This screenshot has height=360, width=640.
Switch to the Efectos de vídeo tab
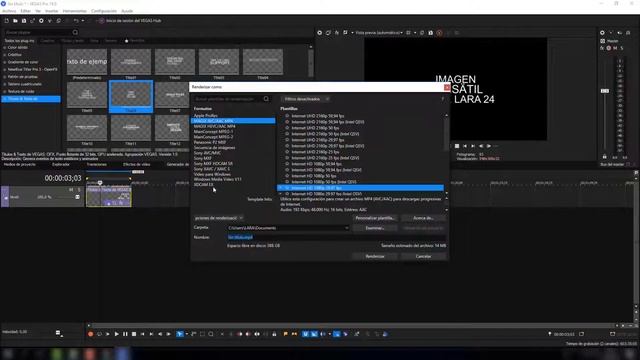(137, 164)
